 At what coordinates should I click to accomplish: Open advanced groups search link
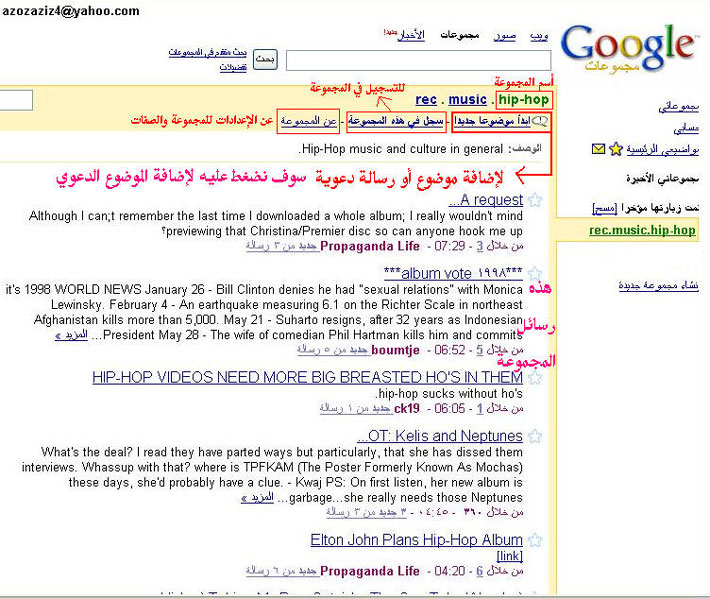pos(207,53)
